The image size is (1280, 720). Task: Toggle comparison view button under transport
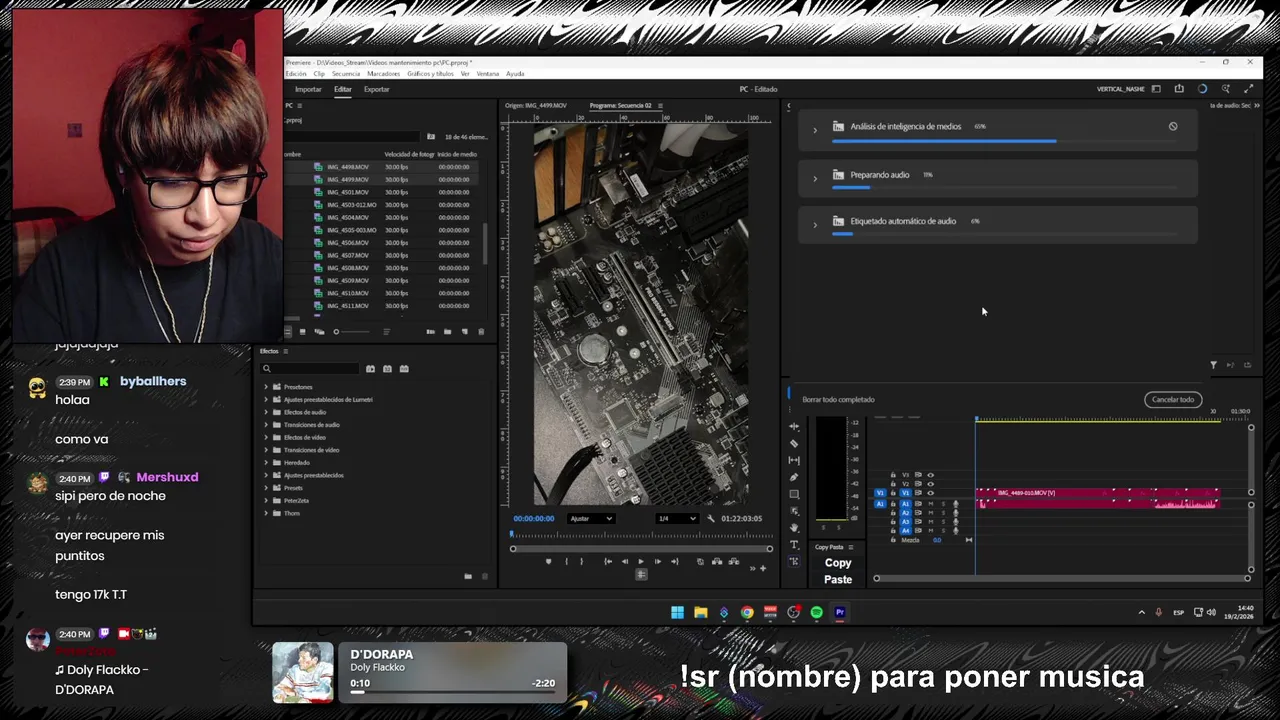(x=641, y=575)
